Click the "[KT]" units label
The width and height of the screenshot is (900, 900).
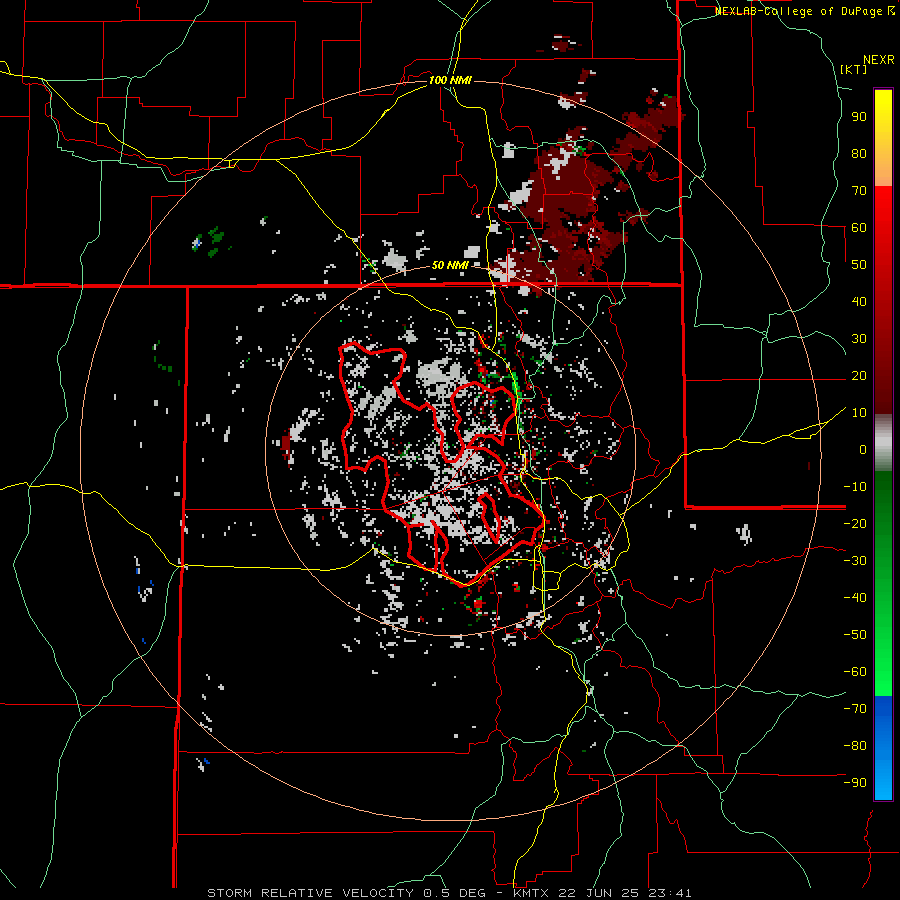[854, 69]
